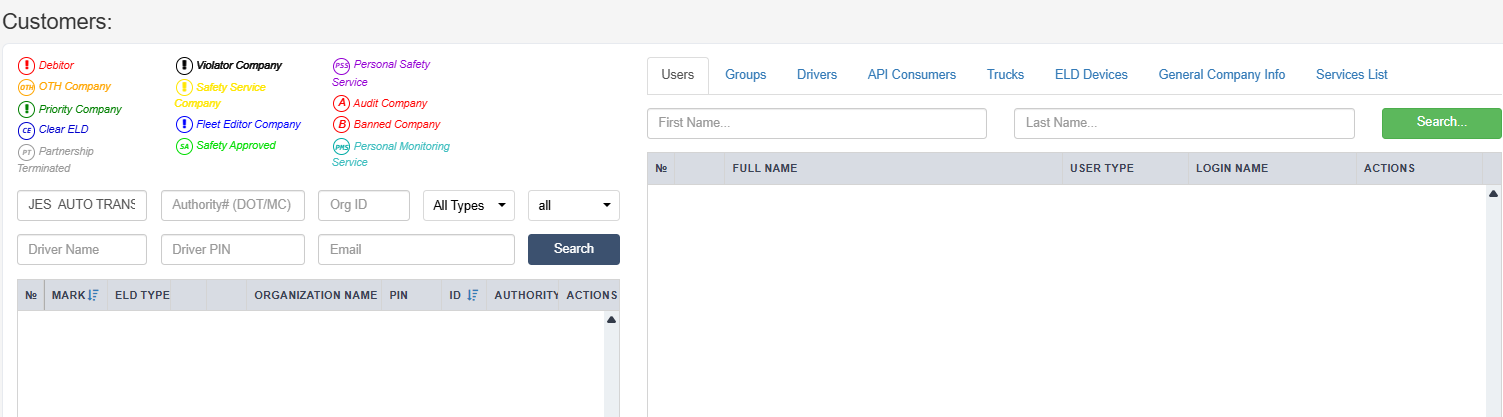The width and height of the screenshot is (1503, 417).
Task: Focus the Driver PIN input field
Action: 232,249
